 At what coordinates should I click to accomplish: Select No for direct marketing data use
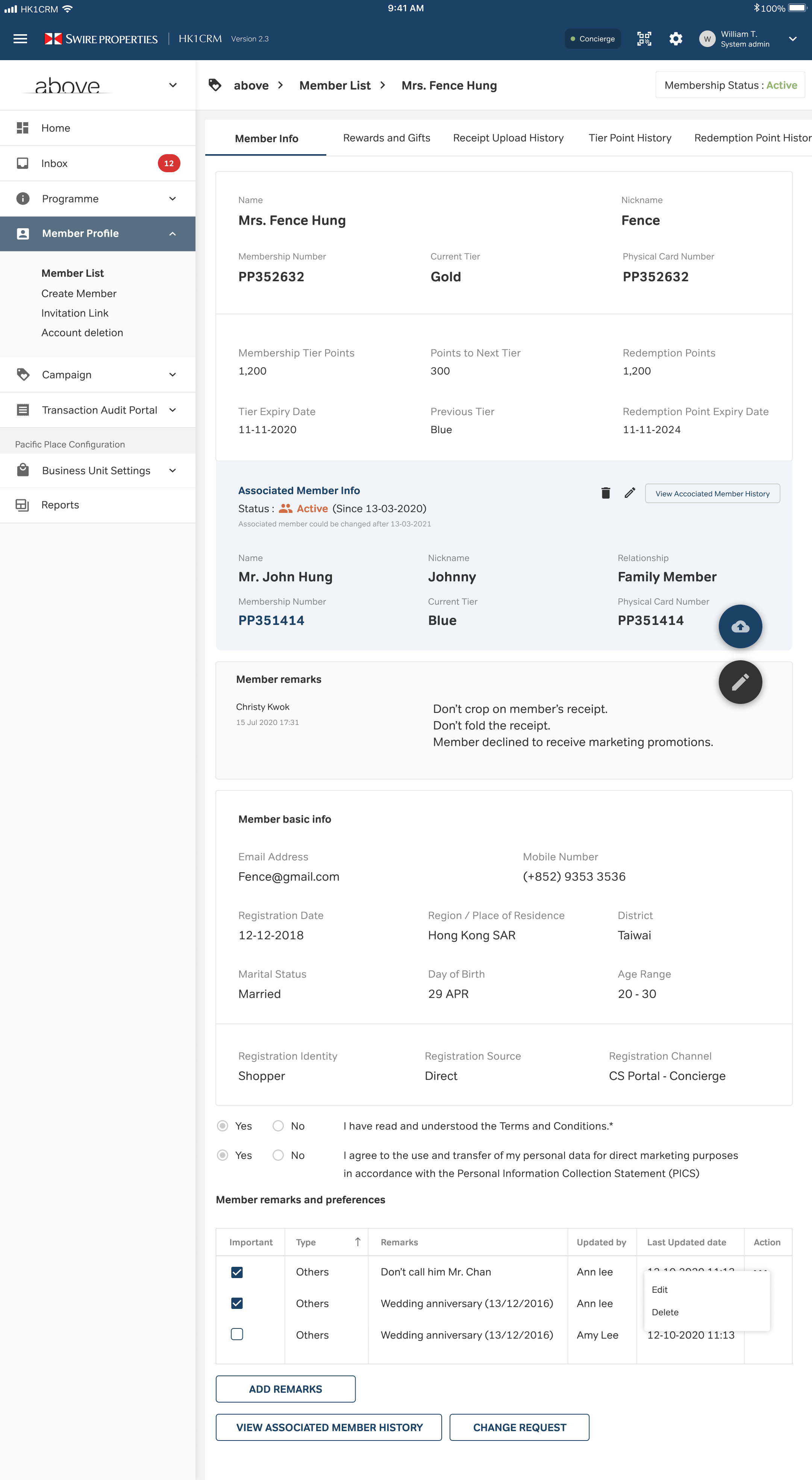(x=278, y=1155)
